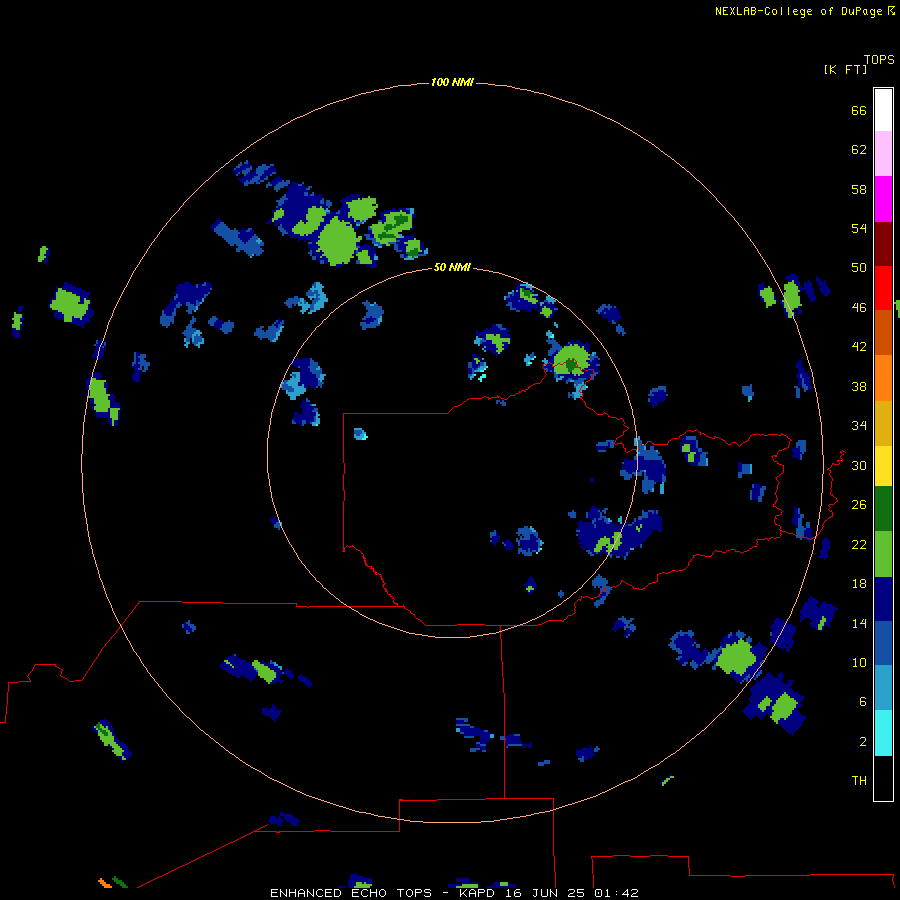This screenshot has width=900, height=900.
Task: Click the yellow swatch between 30 and 34
Action: coord(883,466)
